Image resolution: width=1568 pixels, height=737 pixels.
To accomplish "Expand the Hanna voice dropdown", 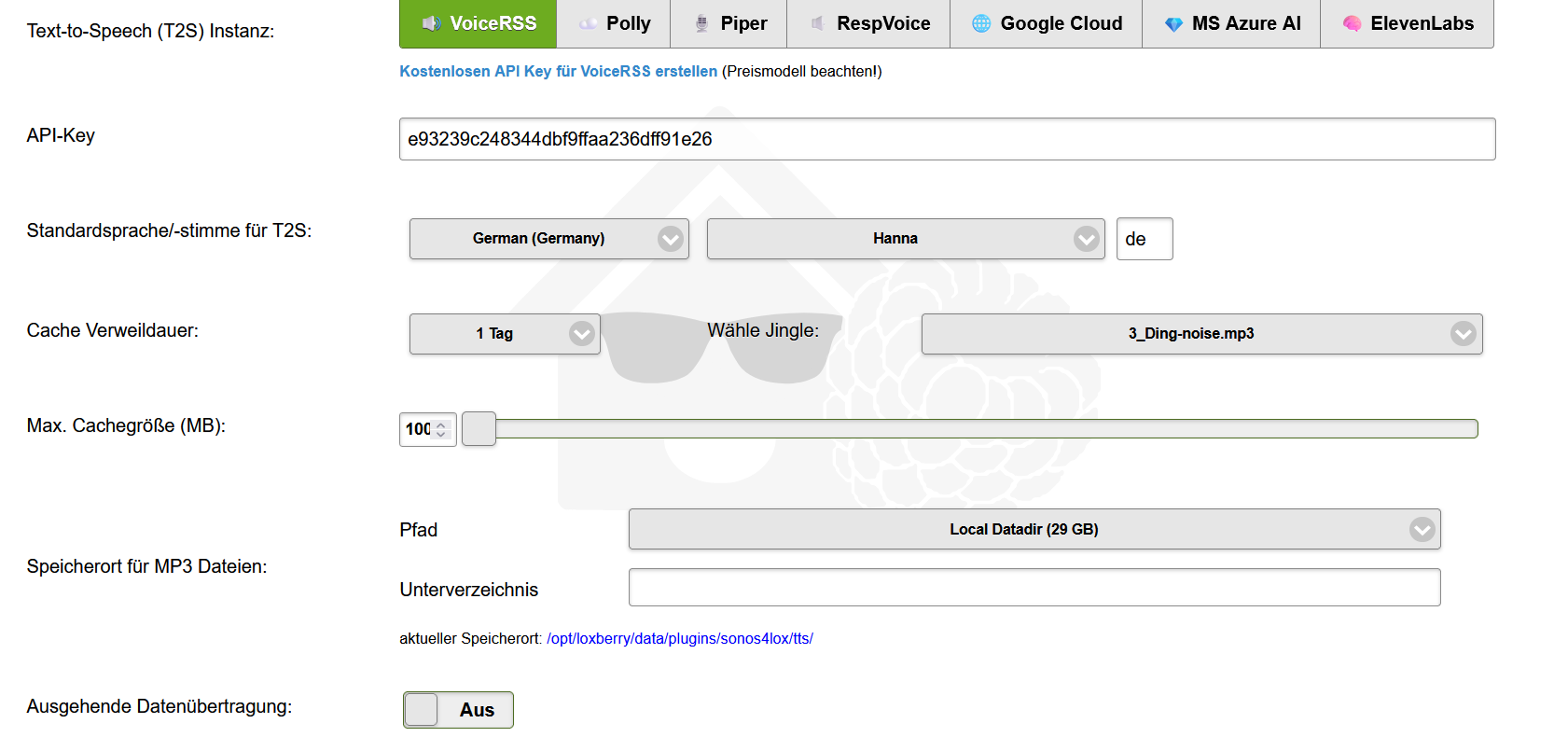I will [906, 239].
